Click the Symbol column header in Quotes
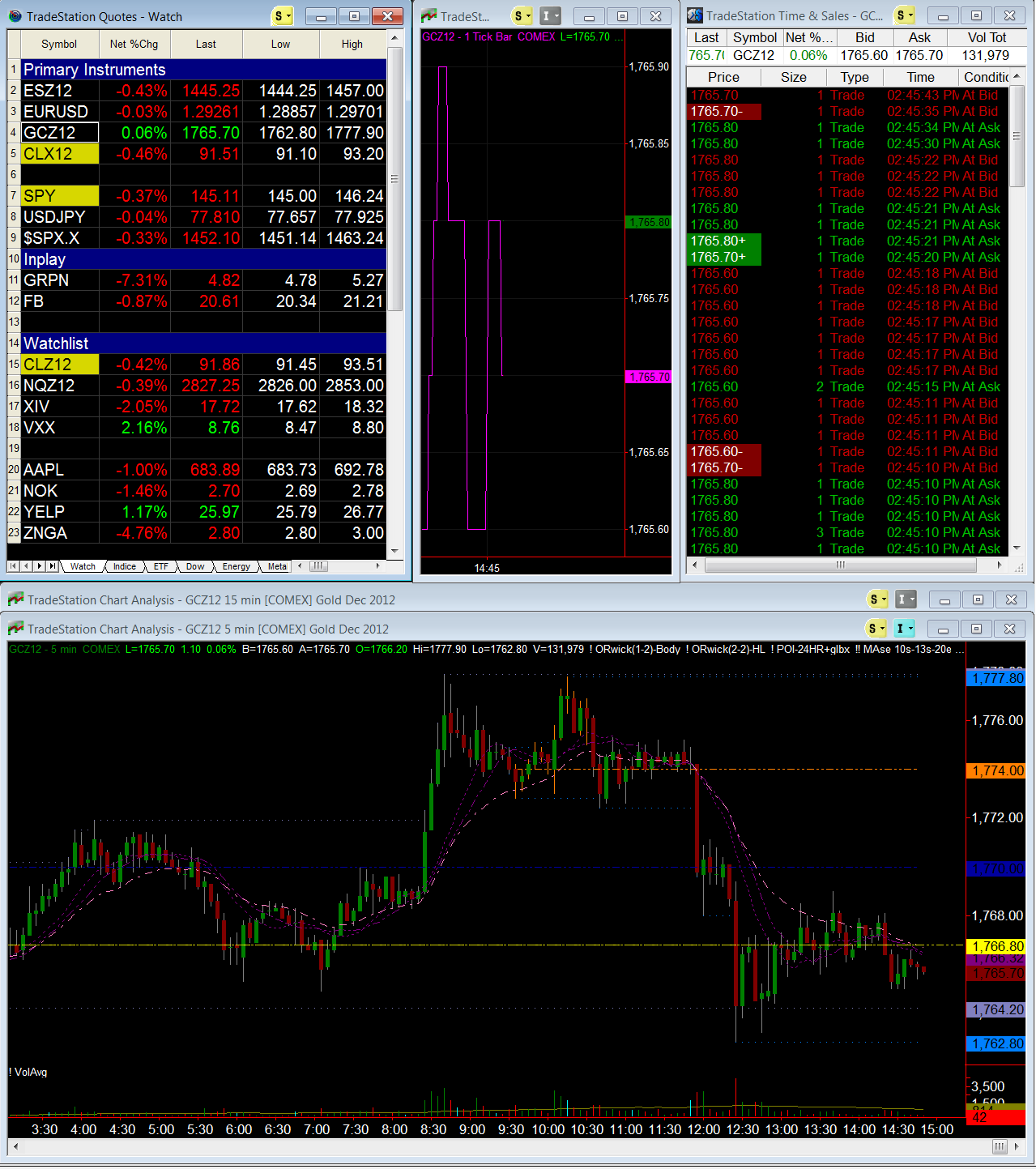The width and height of the screenshot is (1036, 1169). [59, 45]
